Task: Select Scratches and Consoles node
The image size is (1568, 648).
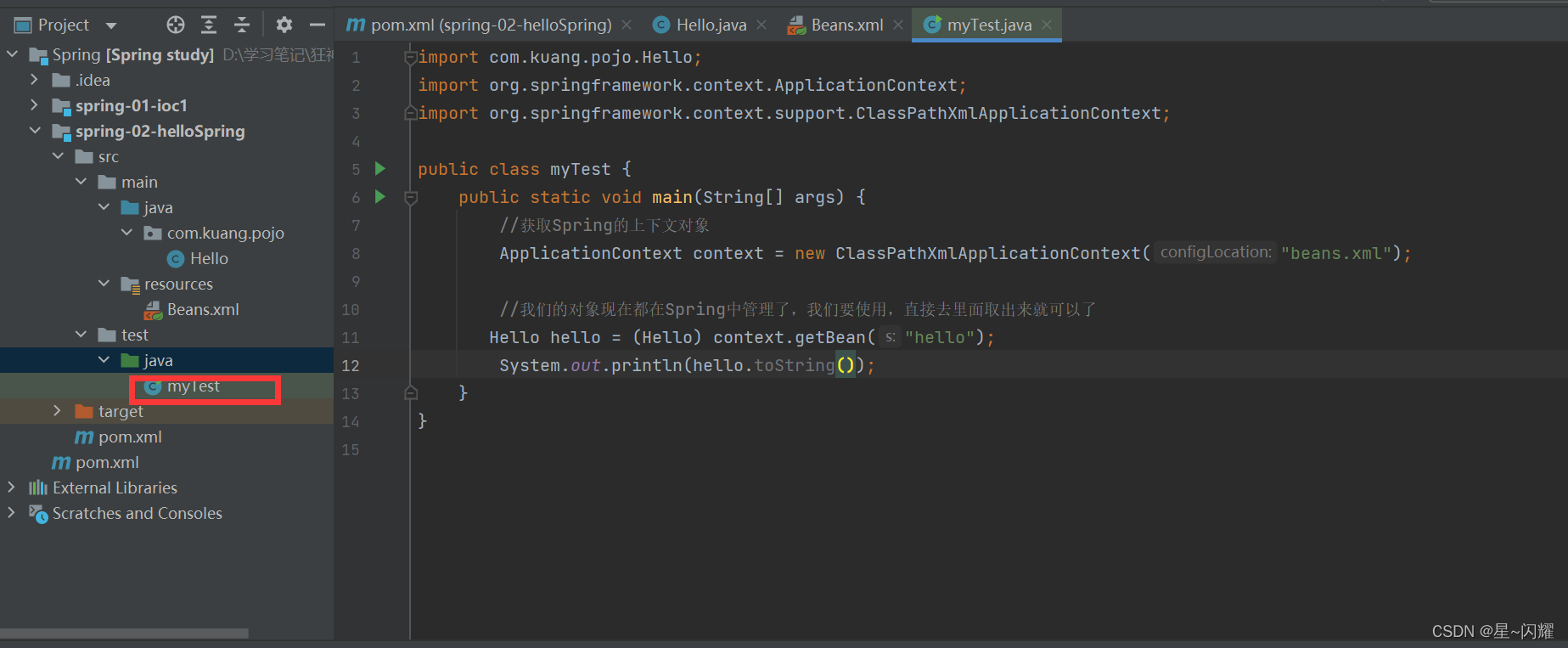Action: (x=138, y=513)
